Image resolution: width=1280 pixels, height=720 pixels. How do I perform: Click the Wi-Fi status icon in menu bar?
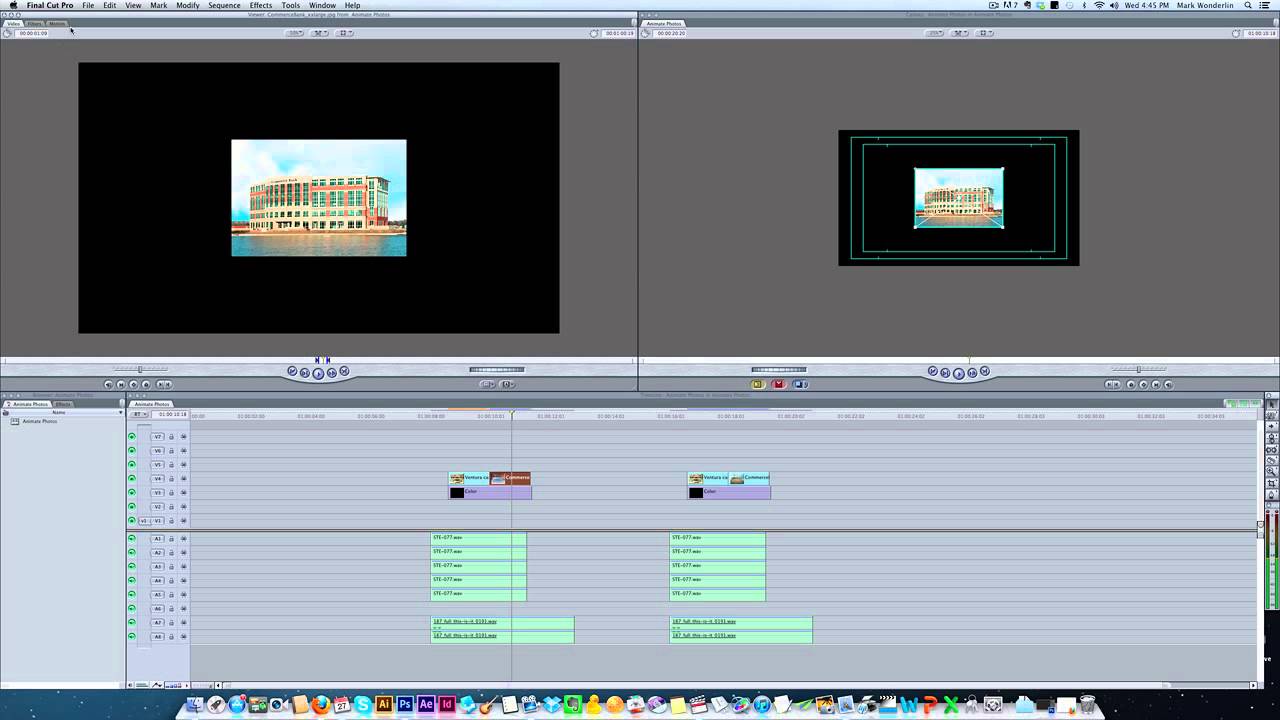(1099, 5)
